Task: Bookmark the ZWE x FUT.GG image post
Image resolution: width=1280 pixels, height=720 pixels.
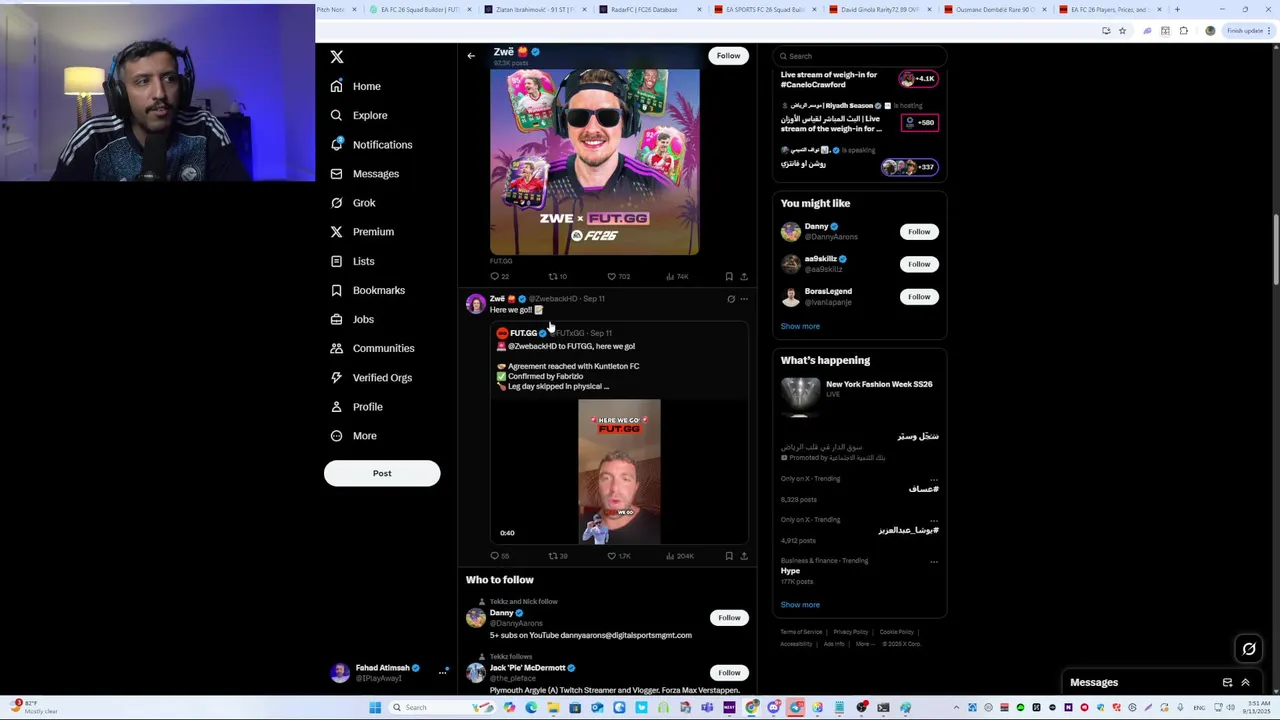Action: pos(729,276)
